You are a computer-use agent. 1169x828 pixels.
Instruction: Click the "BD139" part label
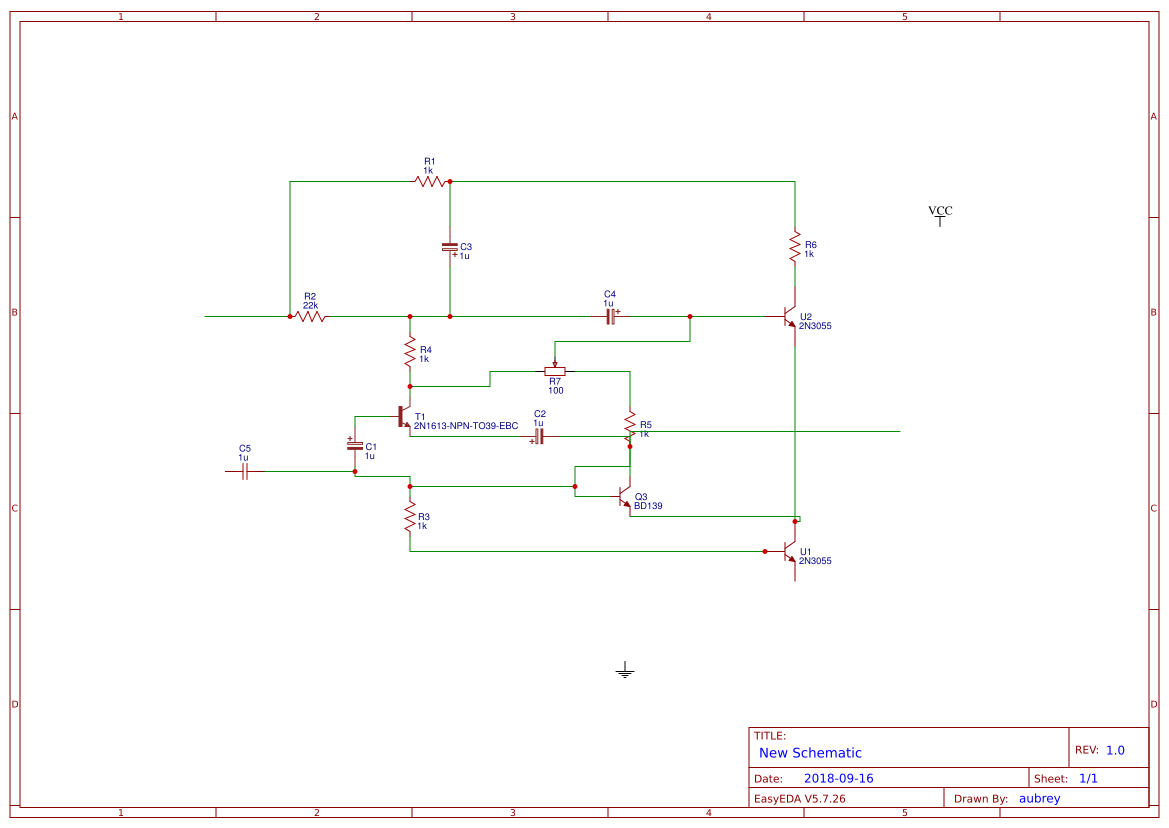[x=648, y=506]
